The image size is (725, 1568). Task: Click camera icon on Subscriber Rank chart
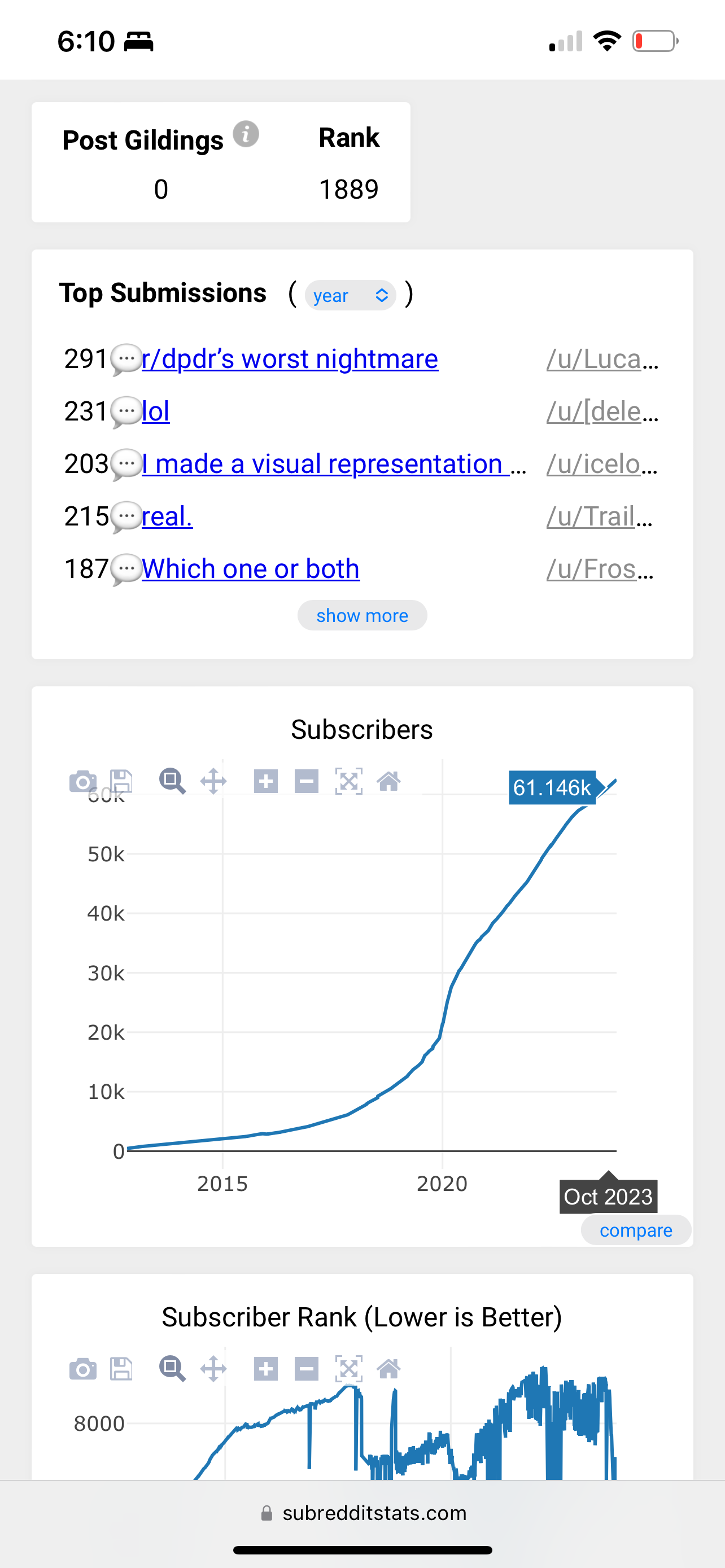pos(83,1369)
